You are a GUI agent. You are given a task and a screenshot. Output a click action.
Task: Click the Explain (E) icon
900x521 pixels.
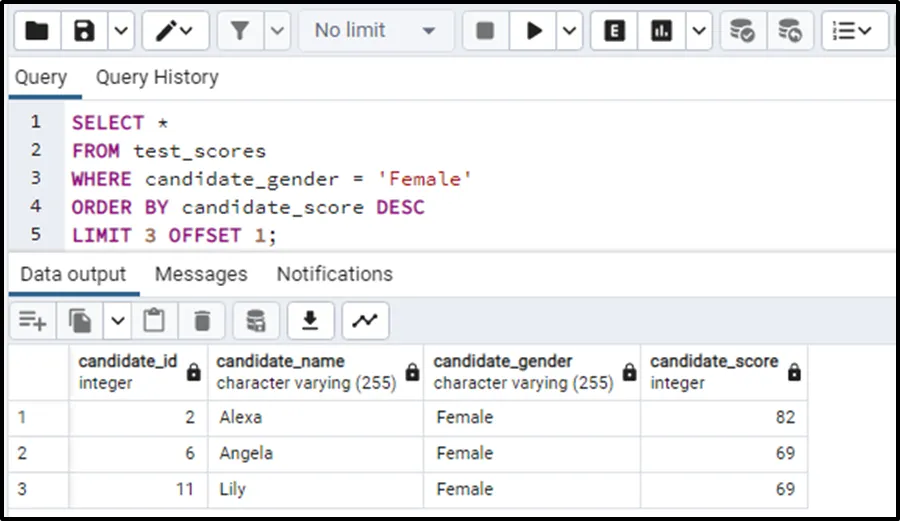(615, 31)
